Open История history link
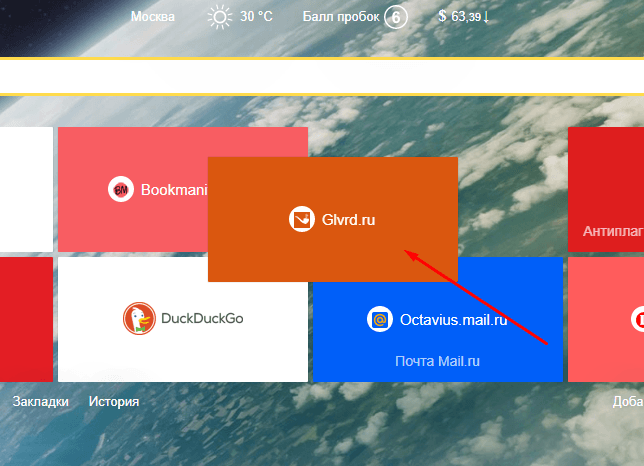 pos(114,402)
